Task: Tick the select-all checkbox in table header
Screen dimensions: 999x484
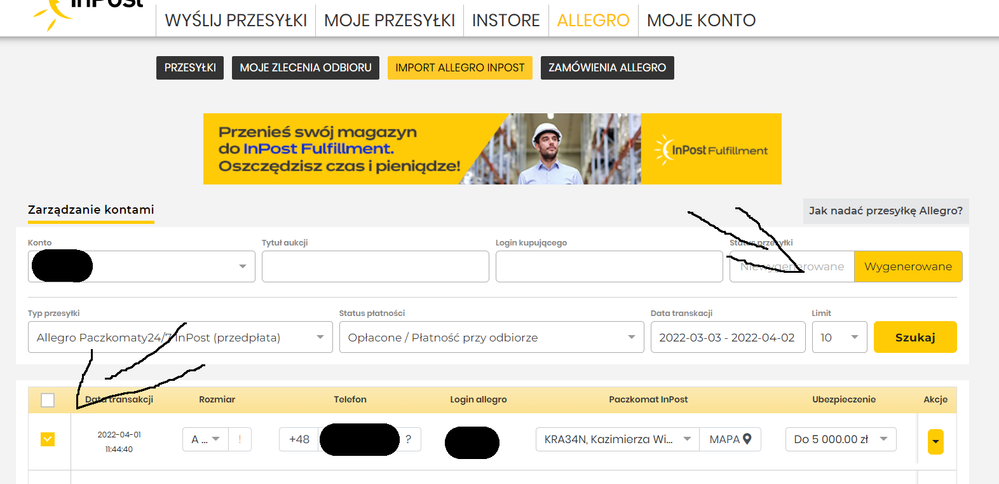Action: (48, 400)
